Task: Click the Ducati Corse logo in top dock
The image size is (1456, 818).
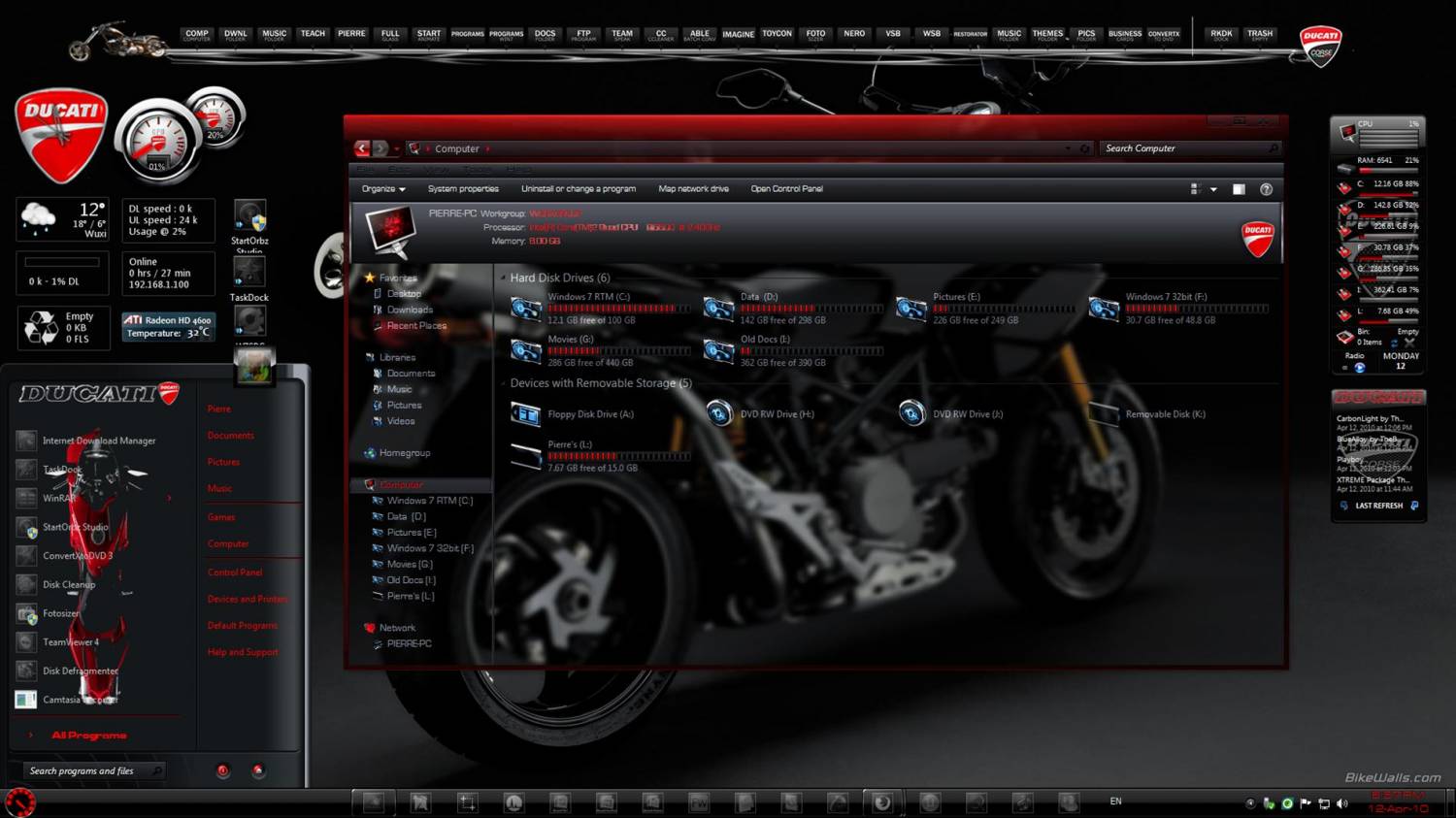Action: (1320, 46)
